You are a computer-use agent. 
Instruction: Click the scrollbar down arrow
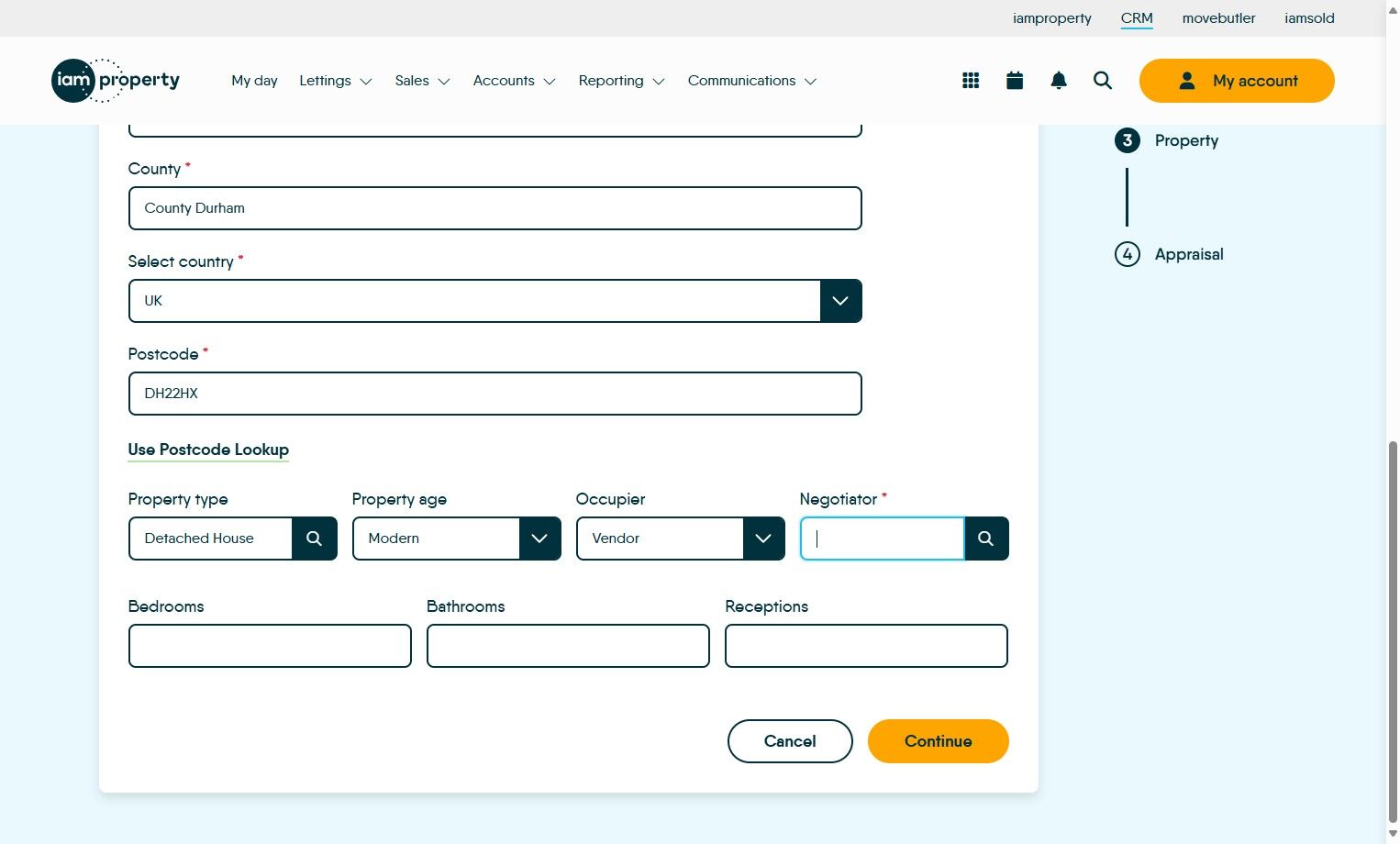1393,834
